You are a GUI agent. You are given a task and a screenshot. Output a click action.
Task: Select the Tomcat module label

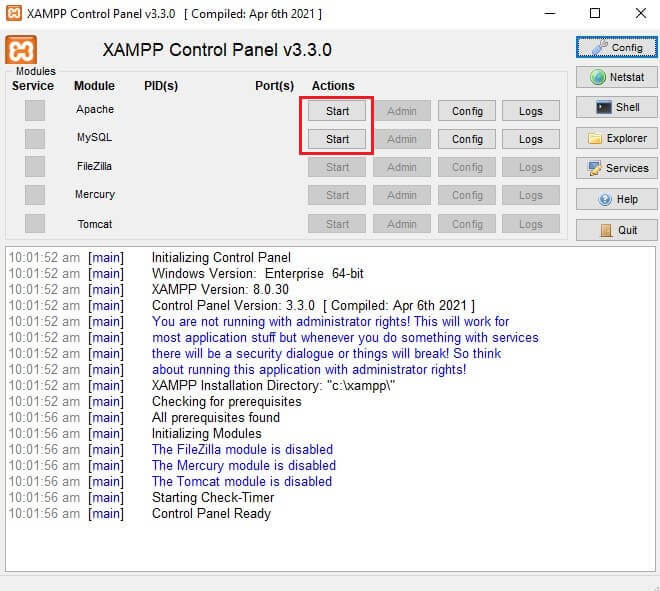(x=95, y=224)
